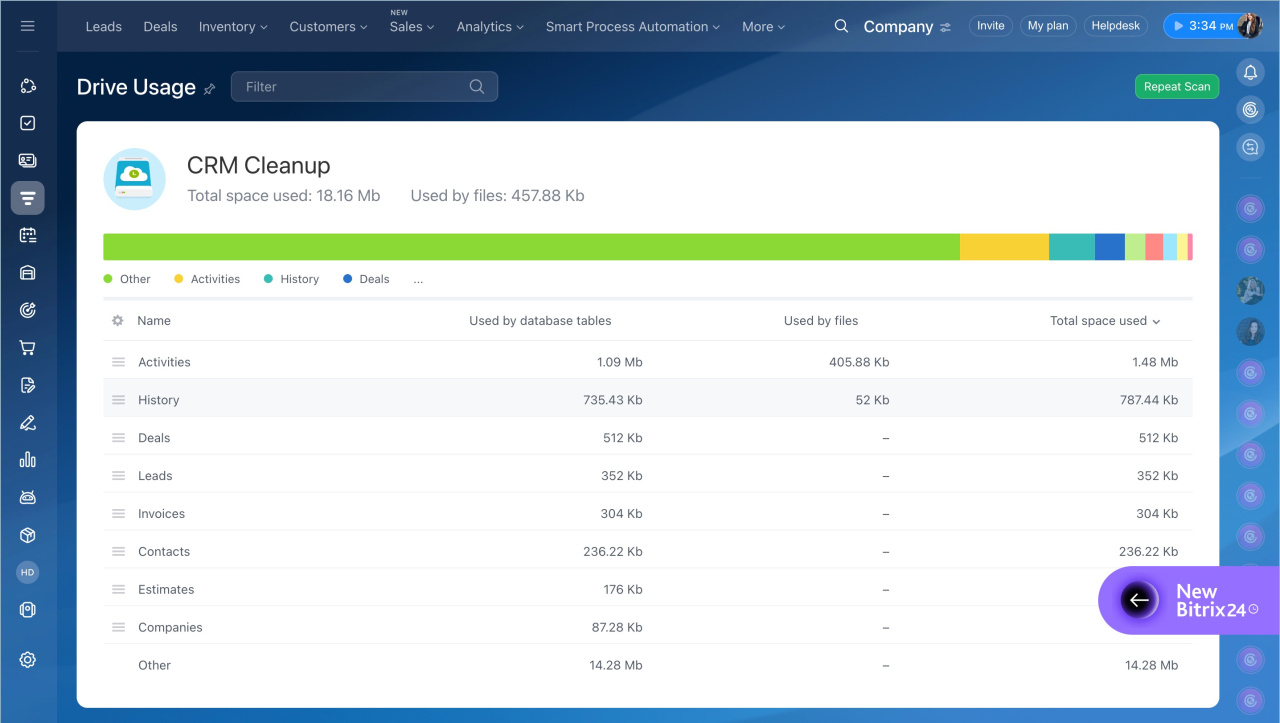This screenshot has height=723, width=1280.
Task: Expand the More menu in the top navigation
Action: (763, 27)
